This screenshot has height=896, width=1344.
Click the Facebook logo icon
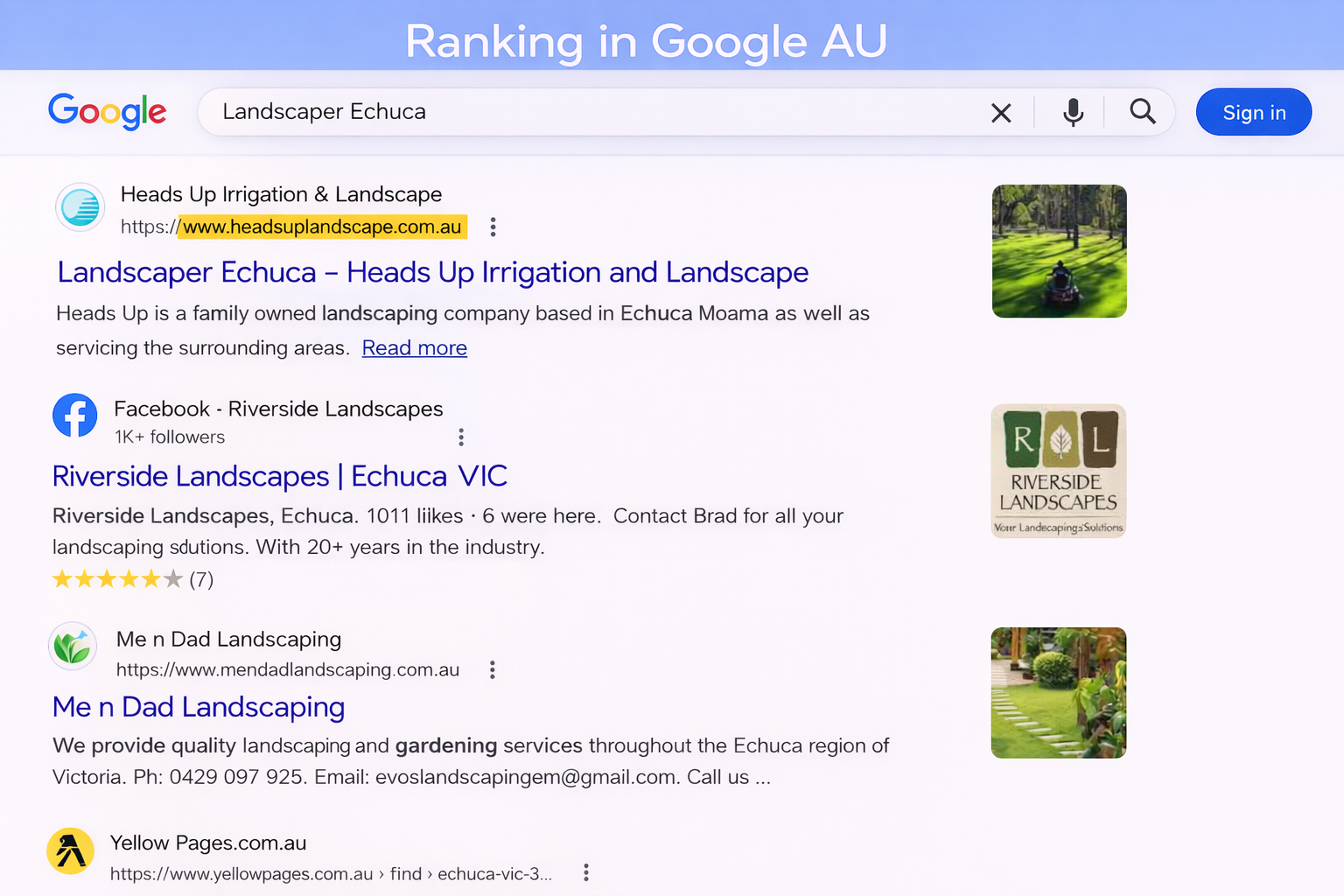75,416
